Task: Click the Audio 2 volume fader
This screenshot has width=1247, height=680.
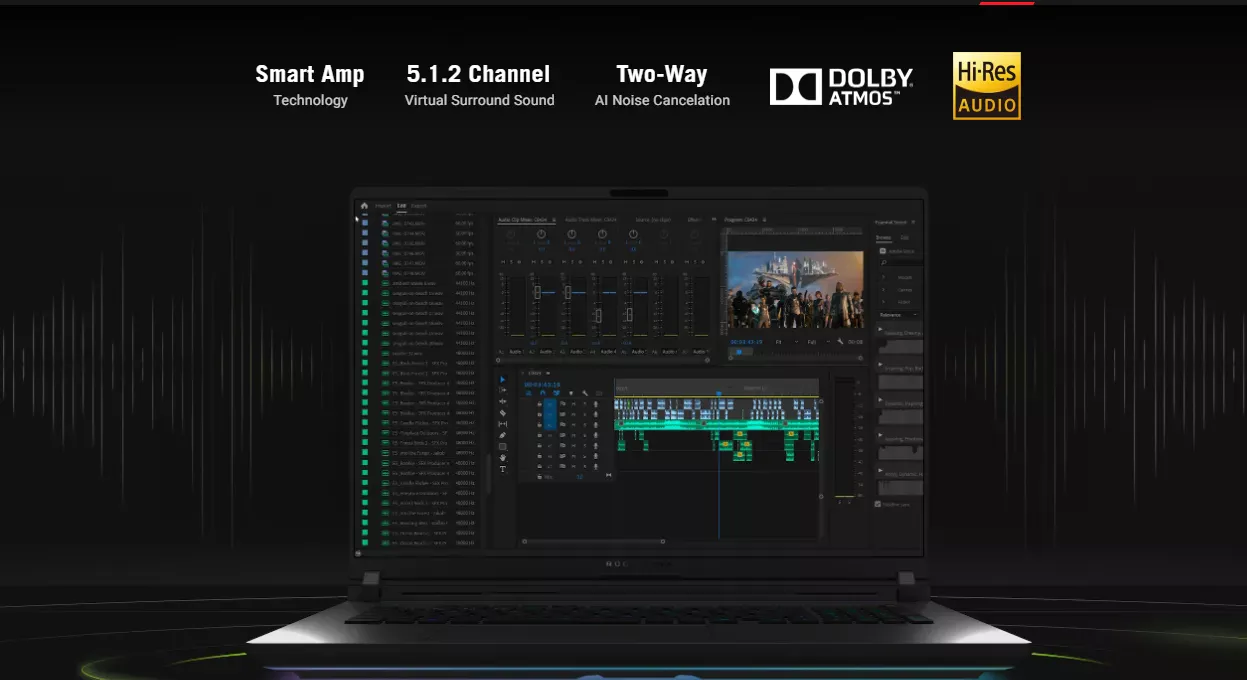Action: tap(538, 292)
